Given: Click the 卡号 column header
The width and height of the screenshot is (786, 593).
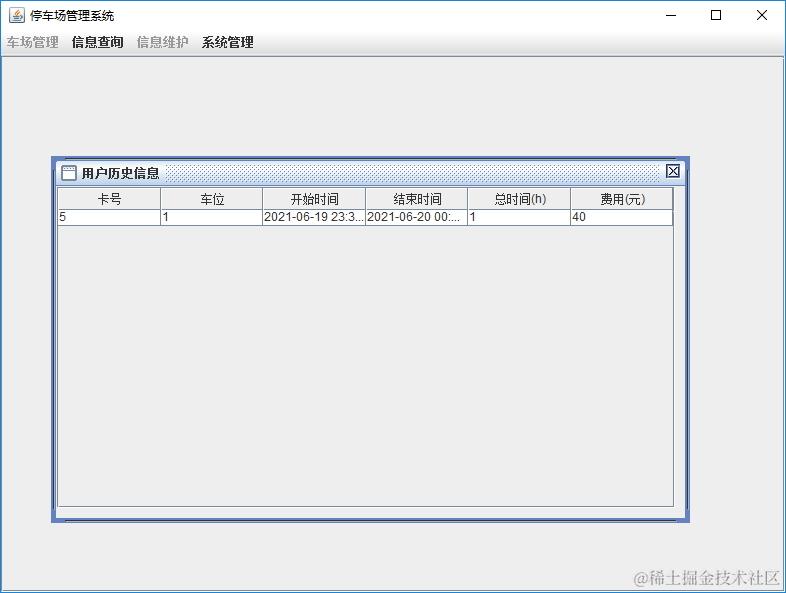Looking at the screenshot, I should [109, 199].
